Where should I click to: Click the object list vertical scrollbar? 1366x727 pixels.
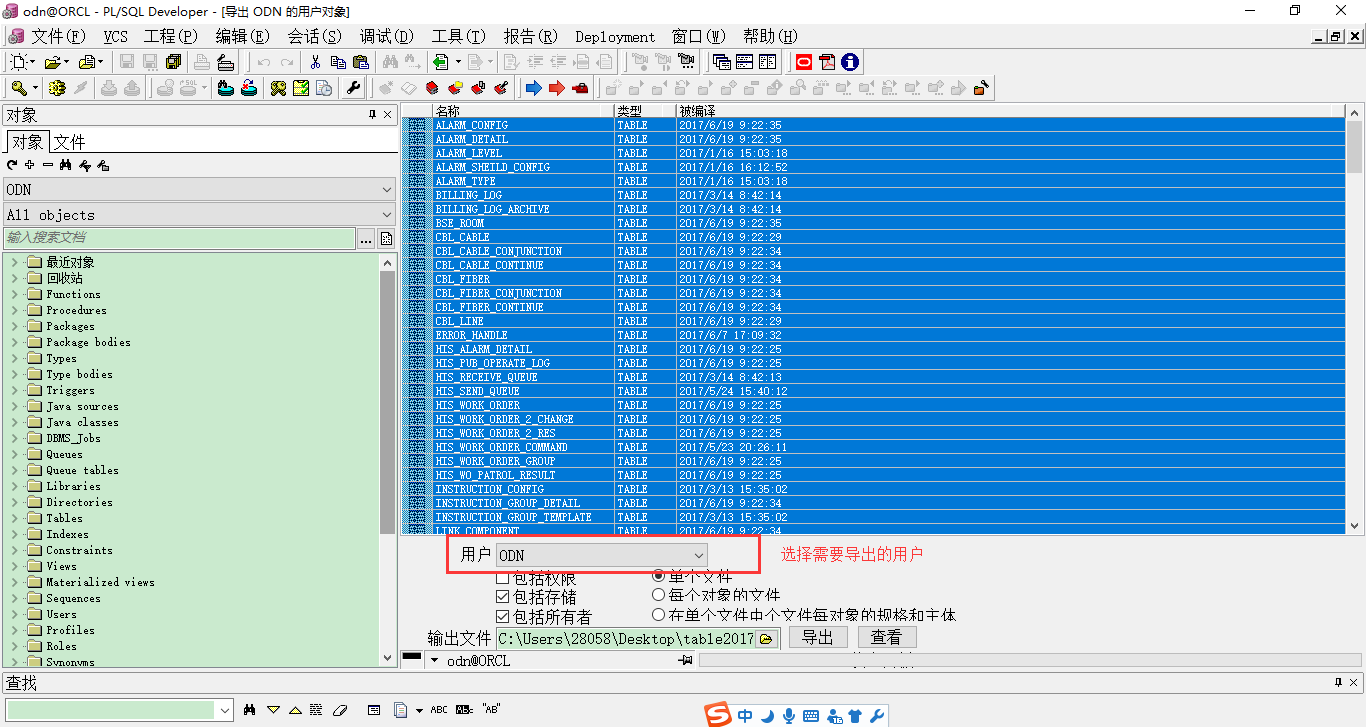(1355, 320)
